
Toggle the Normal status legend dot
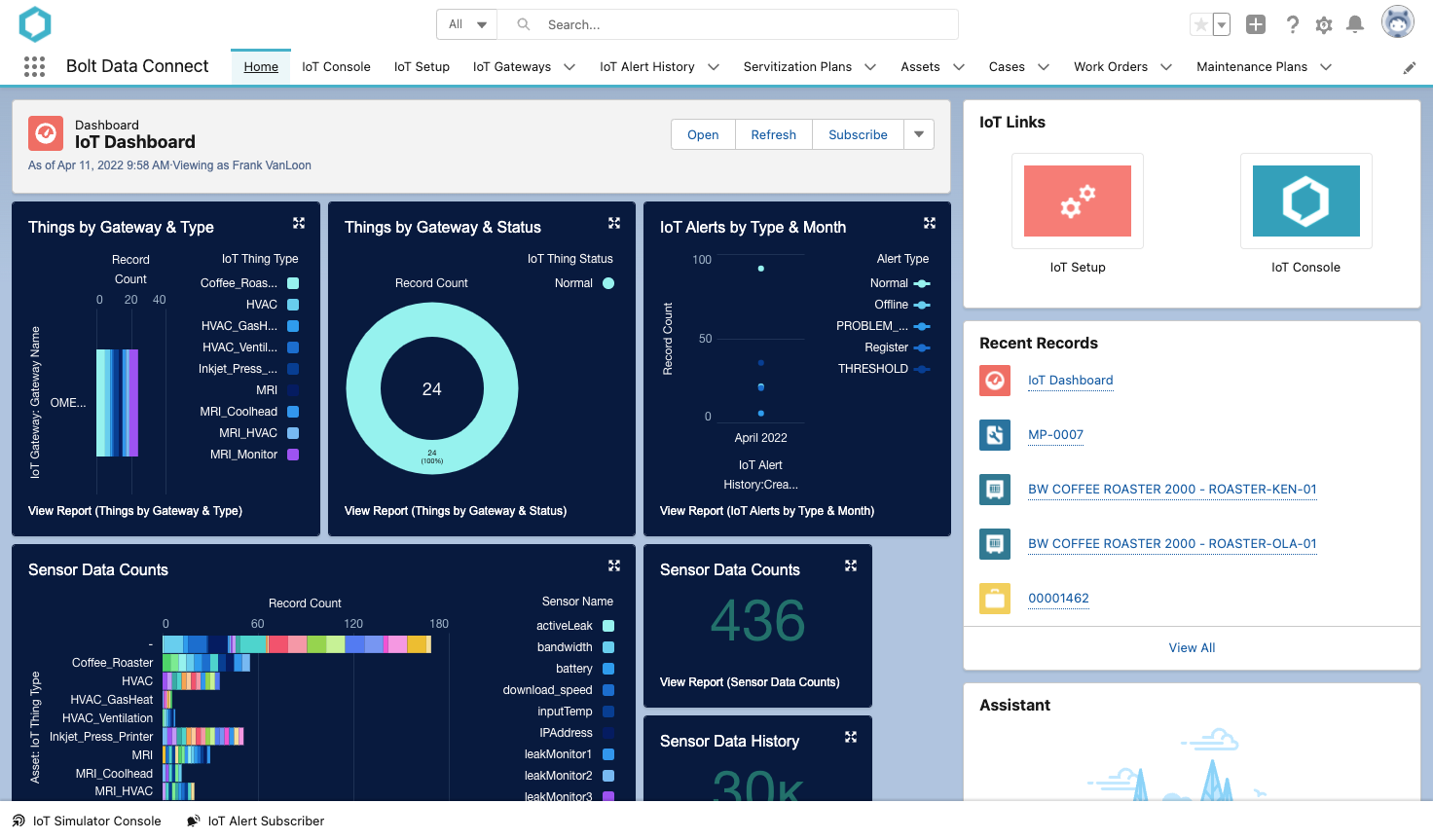[608, 283]
